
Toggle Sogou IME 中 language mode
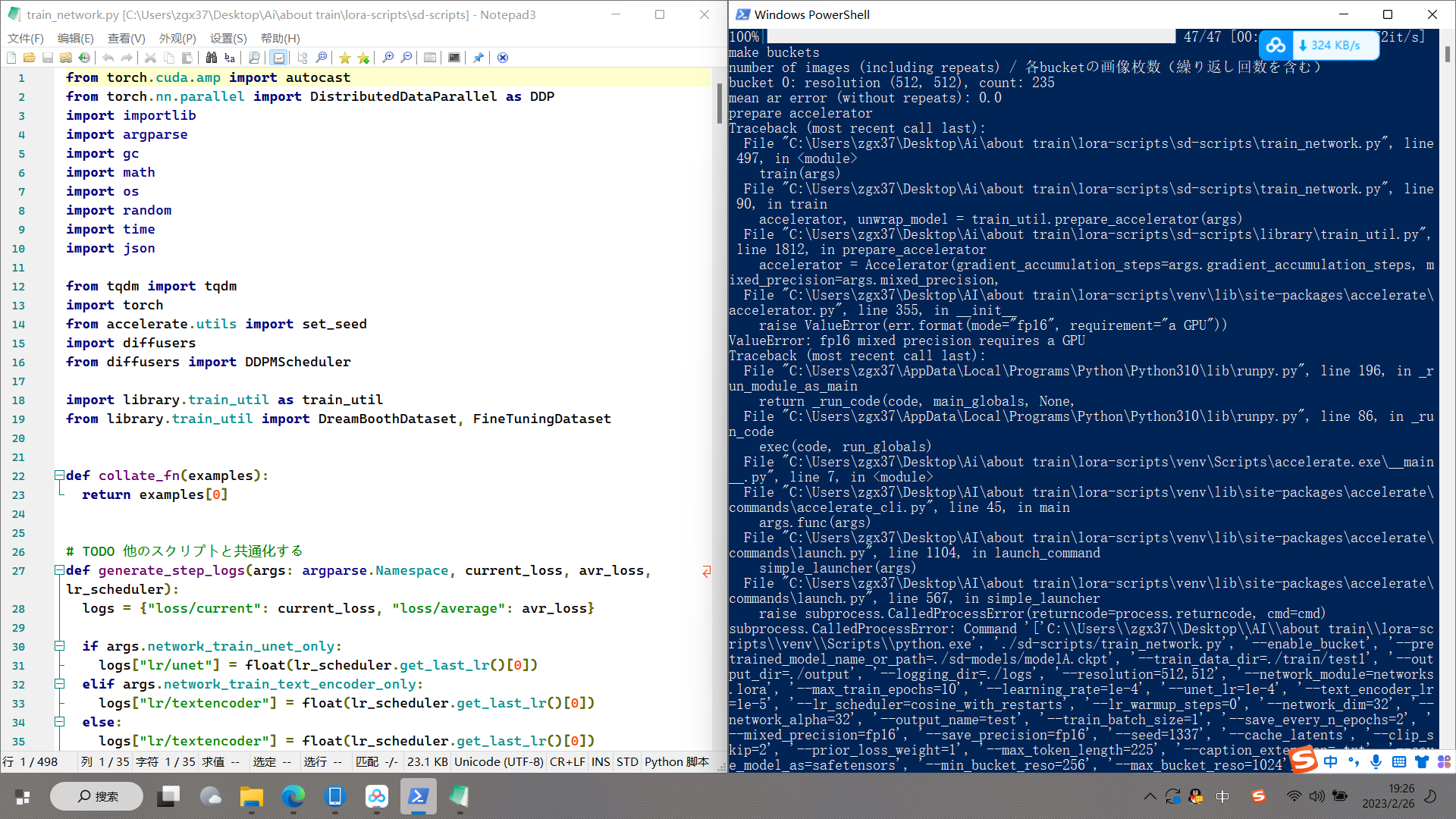(x=1330, y=761)
